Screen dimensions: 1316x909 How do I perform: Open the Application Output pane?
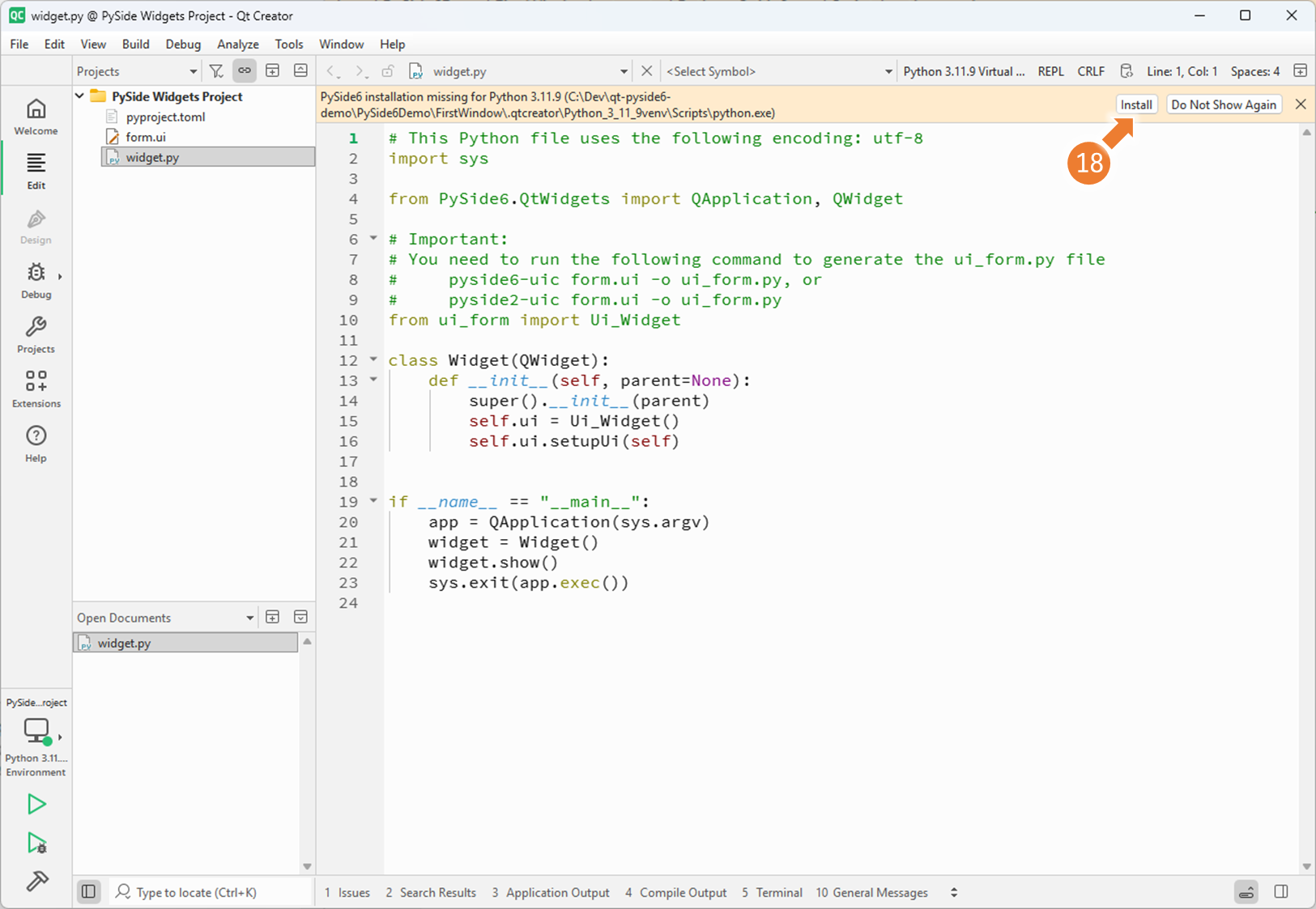(551, 892)
